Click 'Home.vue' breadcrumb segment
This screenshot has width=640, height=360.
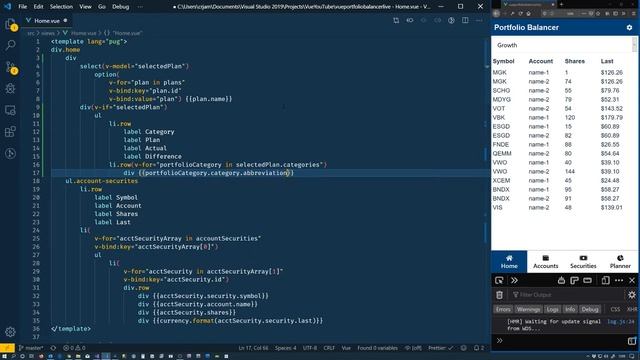[x=83, y=33]
